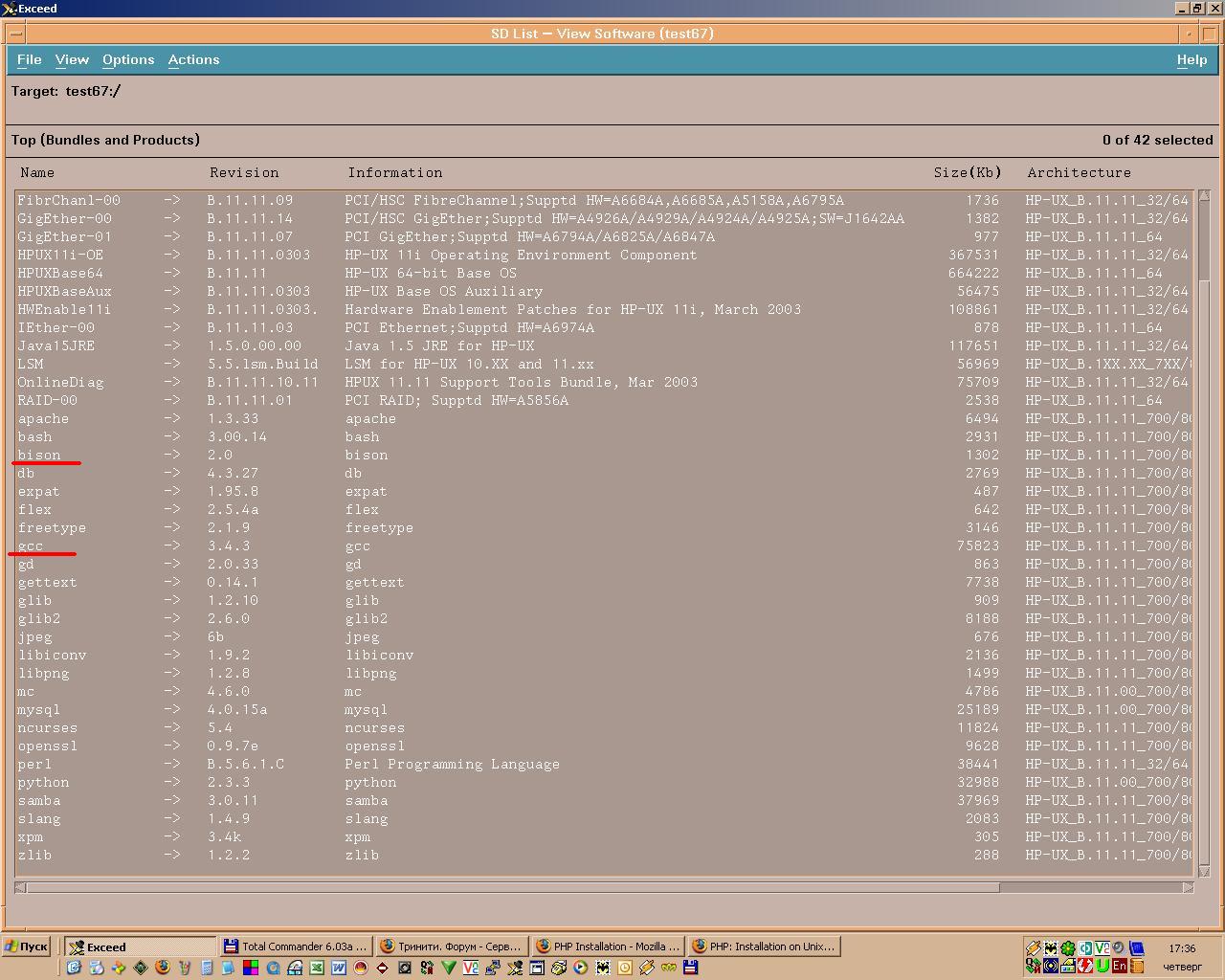Viewport: 1225px width, 980px height.
Task: Click the horizontal scrollbar right arrow
Action: pos(1188,887)
